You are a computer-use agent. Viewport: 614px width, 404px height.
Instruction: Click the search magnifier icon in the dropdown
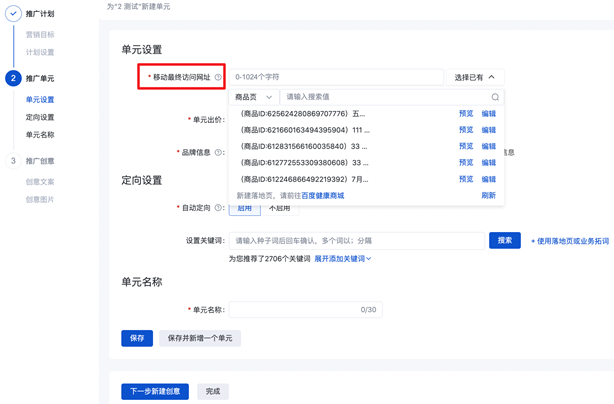click(494, 97)
